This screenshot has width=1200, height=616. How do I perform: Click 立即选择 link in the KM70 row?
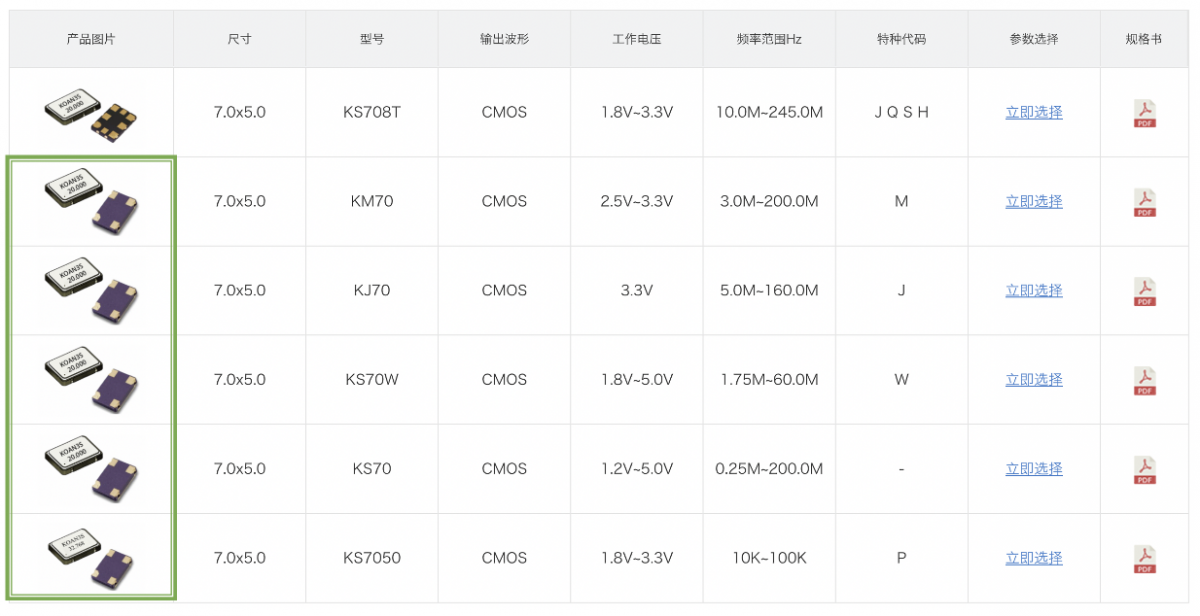pos(1034,202)
